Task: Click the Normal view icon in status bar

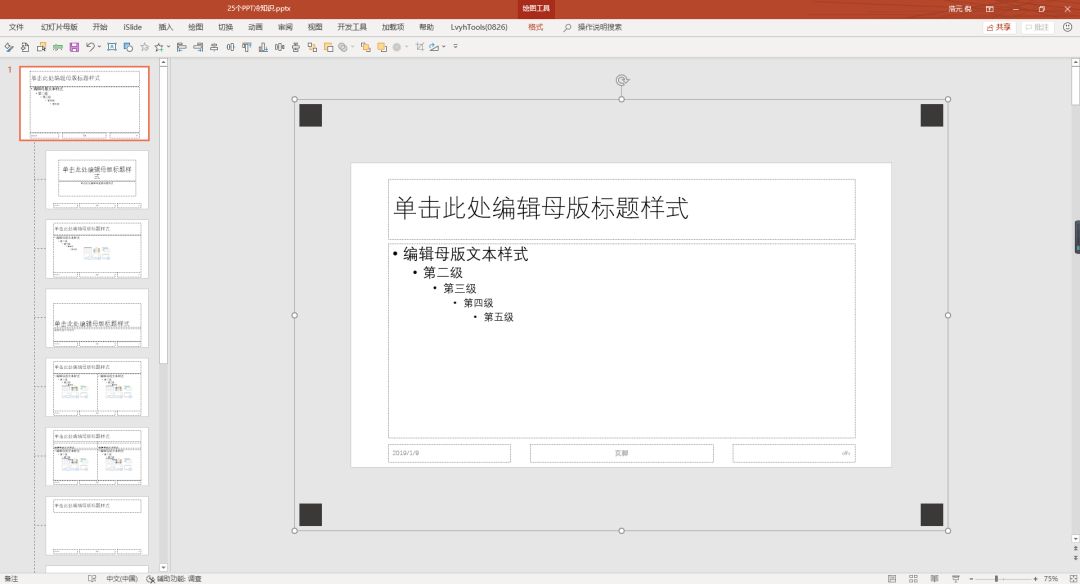Action: 892,578
